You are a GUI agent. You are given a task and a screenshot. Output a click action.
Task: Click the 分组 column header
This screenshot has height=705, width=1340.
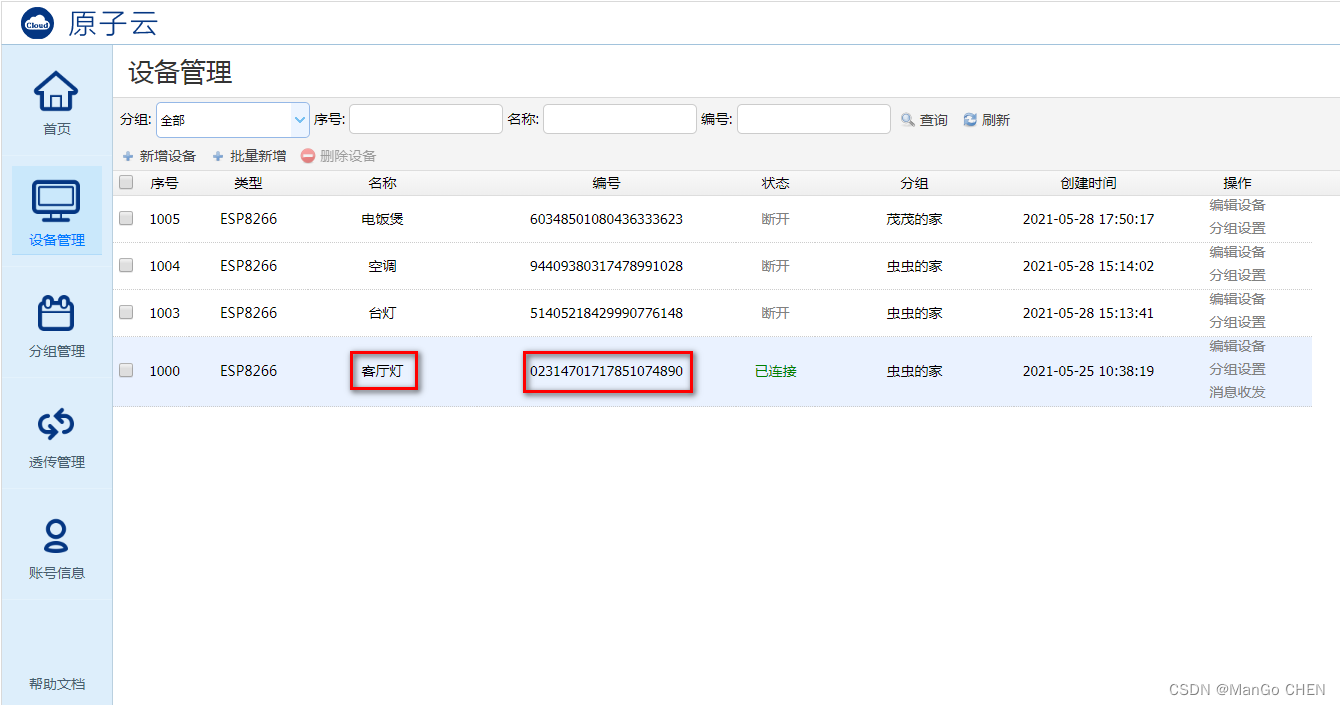pyautogui.click(x=914, y=183)
